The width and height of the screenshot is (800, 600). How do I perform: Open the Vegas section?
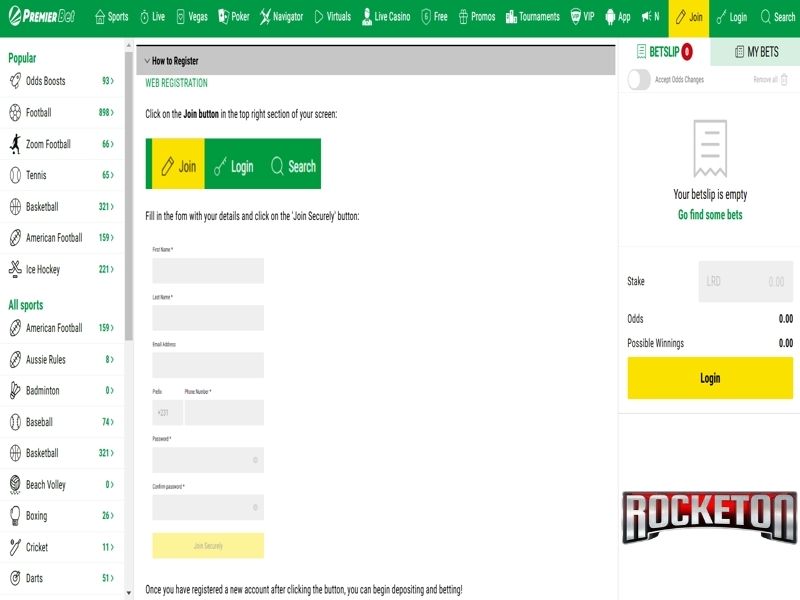coord(192,17)
